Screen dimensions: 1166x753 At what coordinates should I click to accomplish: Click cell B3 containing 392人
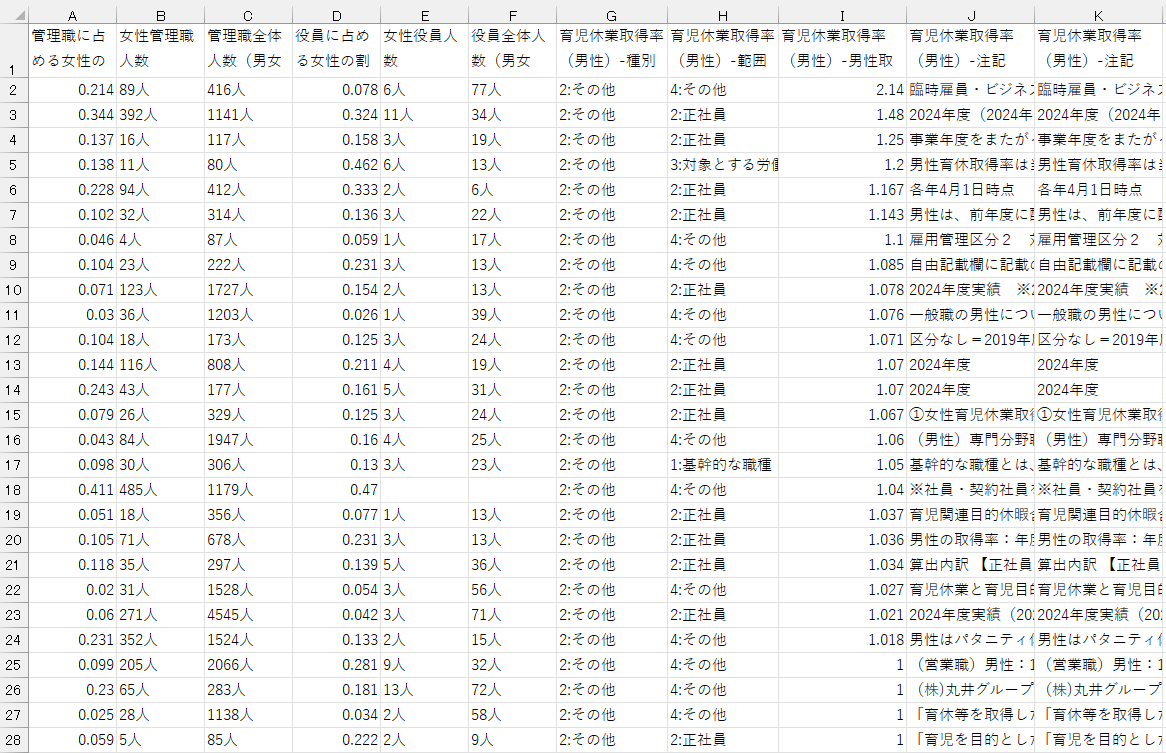(160, 115)
